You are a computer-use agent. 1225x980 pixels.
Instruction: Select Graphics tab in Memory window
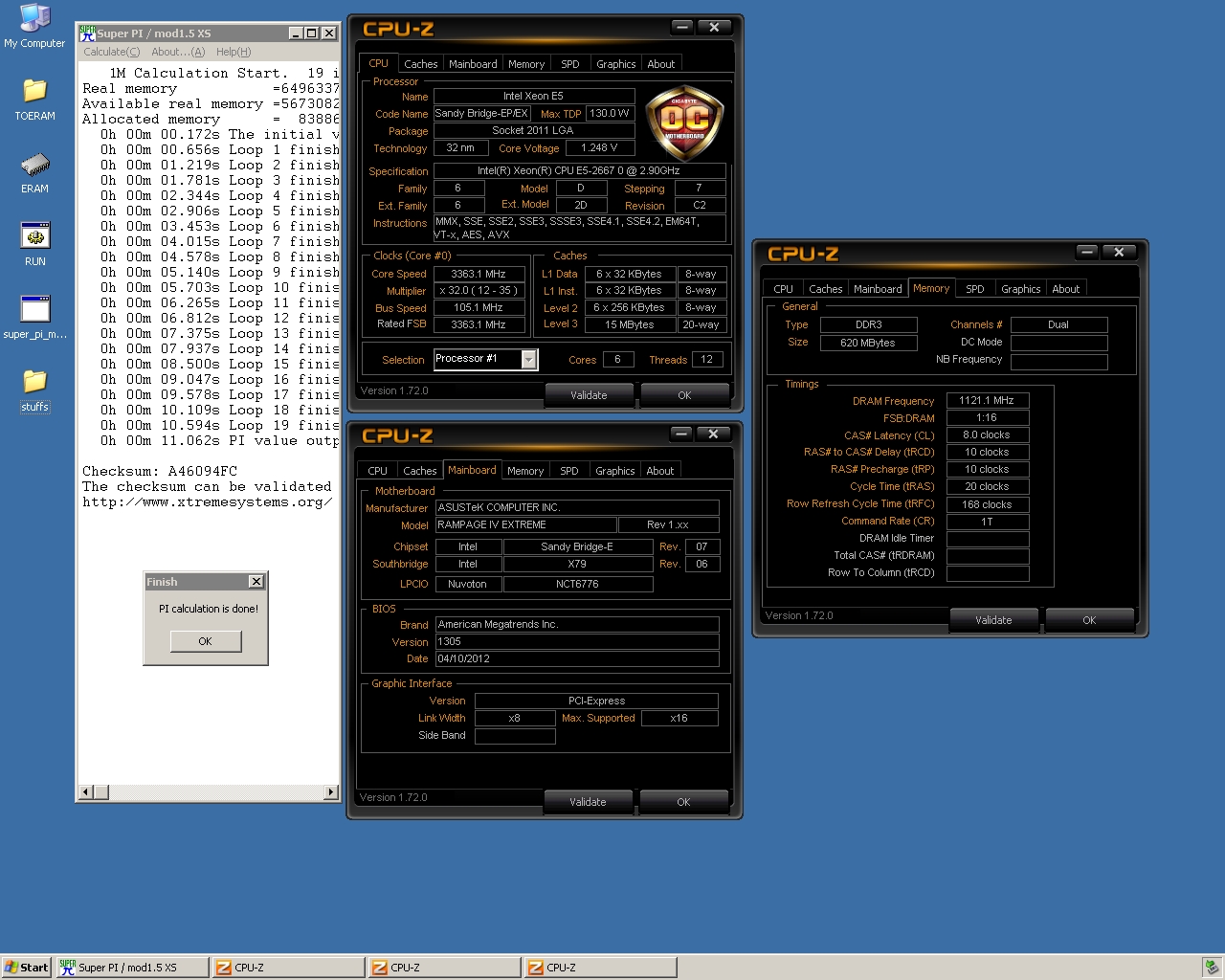1021,289
